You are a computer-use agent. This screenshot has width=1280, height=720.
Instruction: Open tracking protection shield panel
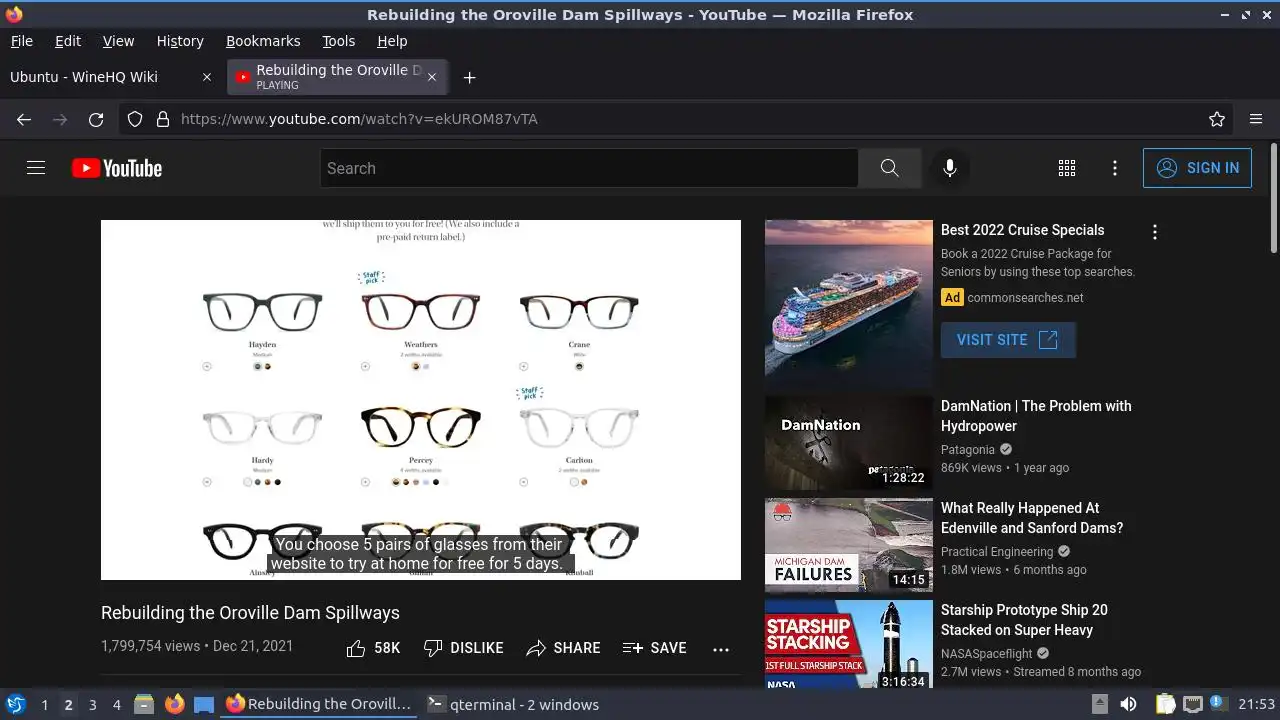click(x=135, y=119)
